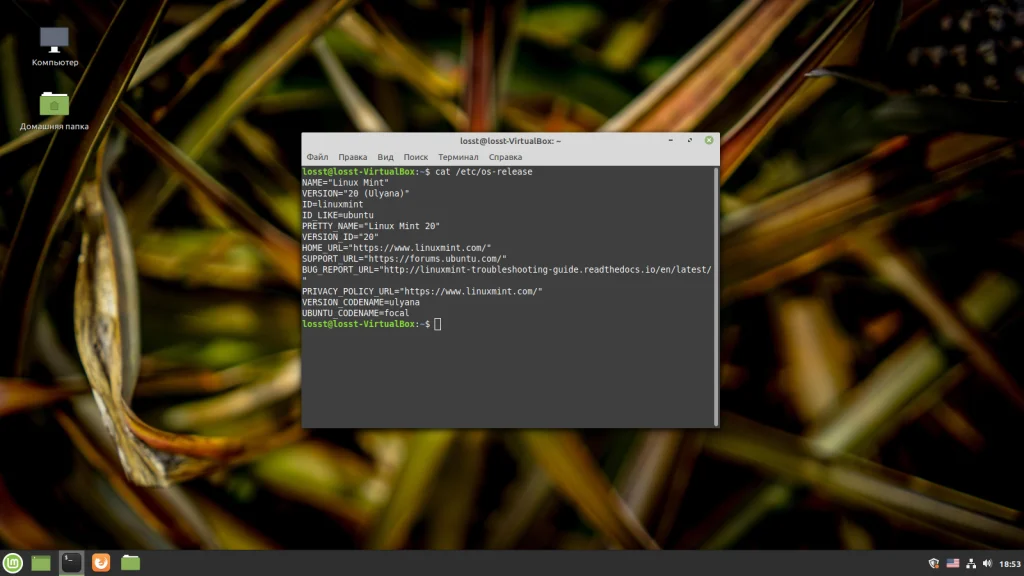Click the PRETTY_NAME="Linux Mint 20" line
Image resolution: width=1024 pixels, height=576 pixels.
point(371,226)
